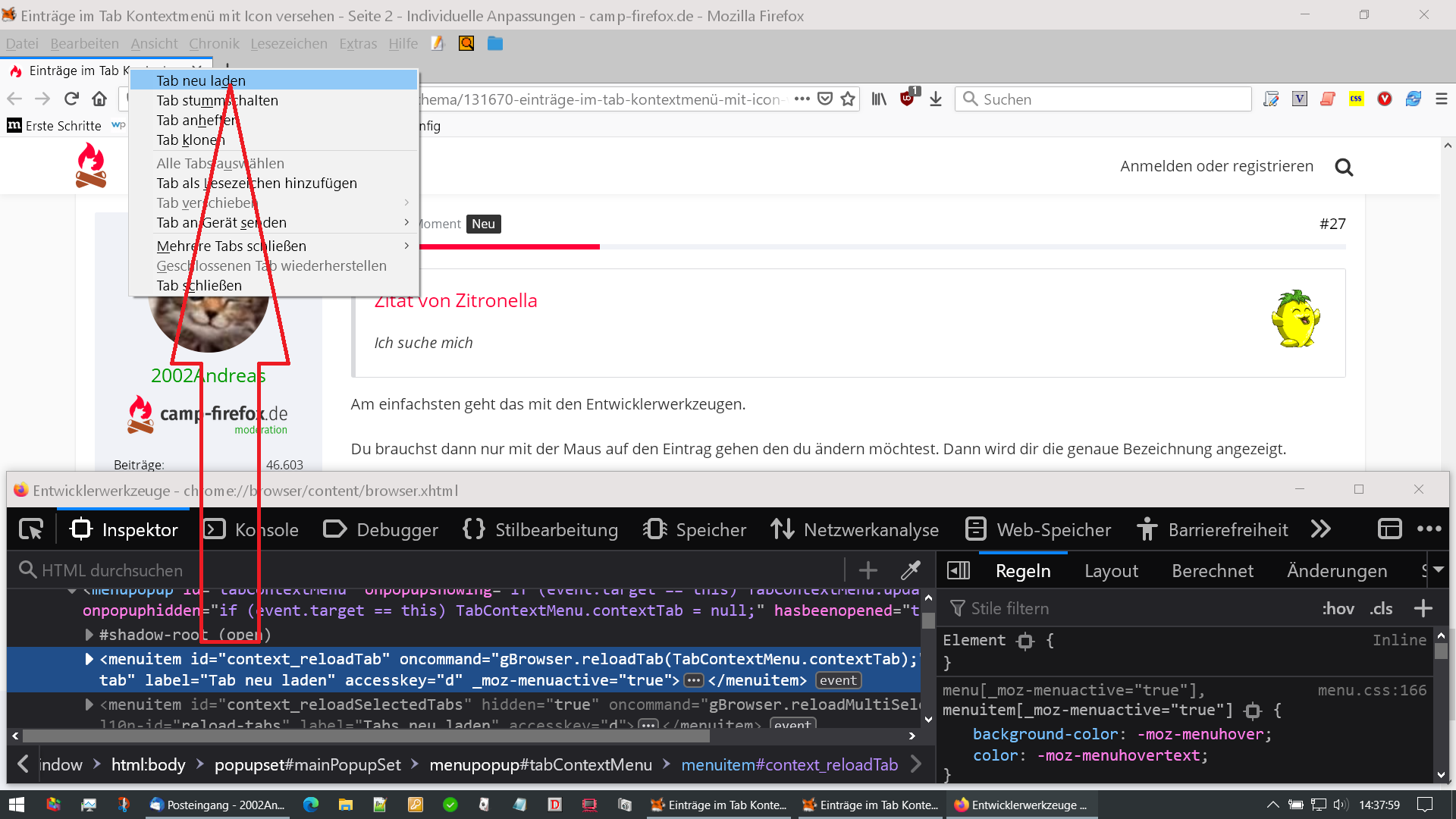
Task: Click the downloads arrow icon
Action: pos(936,99)
